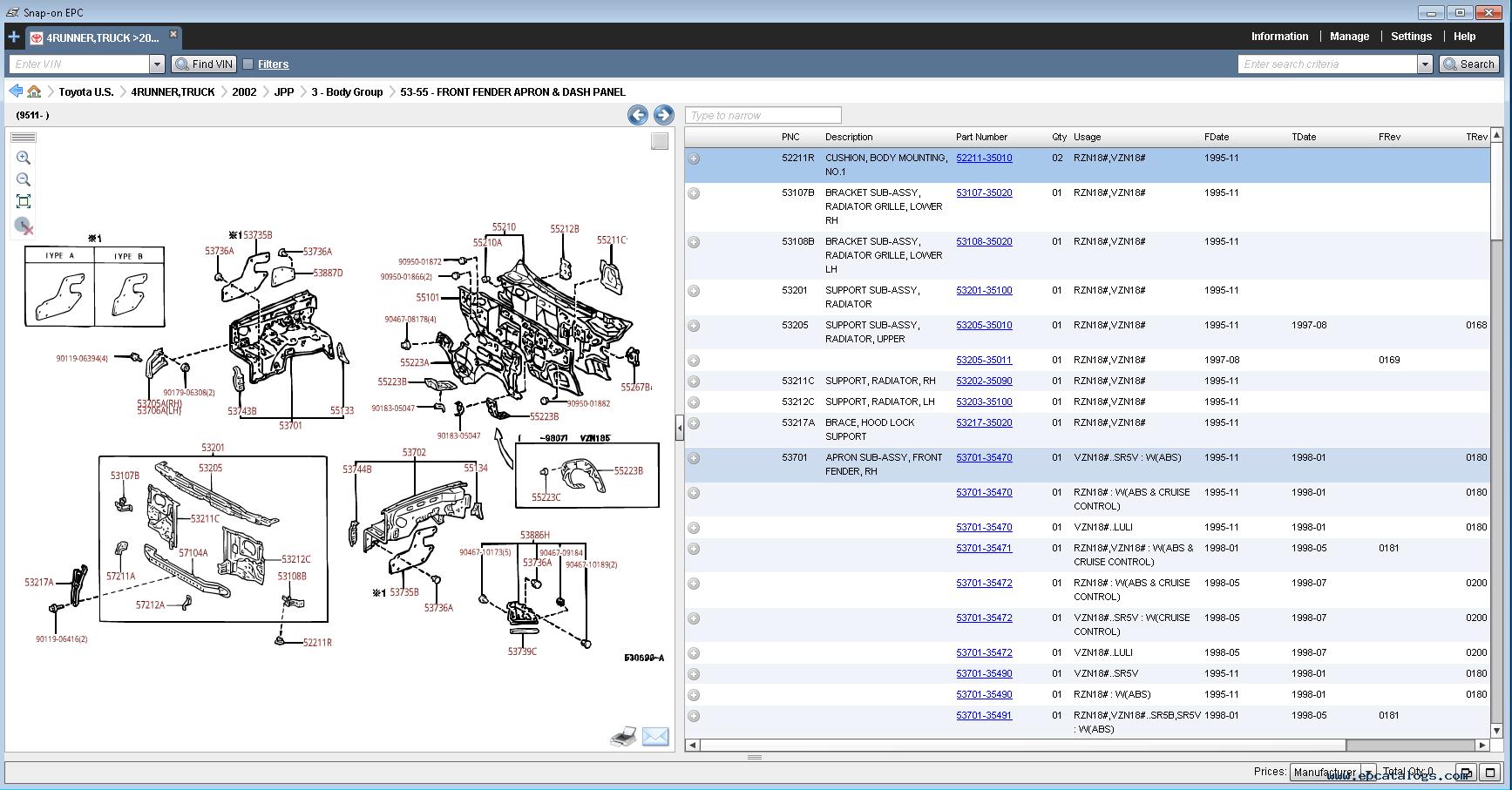Add part 53107-35020 using plus icon
The width and height of the screenshot is (1512, 790).
tap(694, 193)
